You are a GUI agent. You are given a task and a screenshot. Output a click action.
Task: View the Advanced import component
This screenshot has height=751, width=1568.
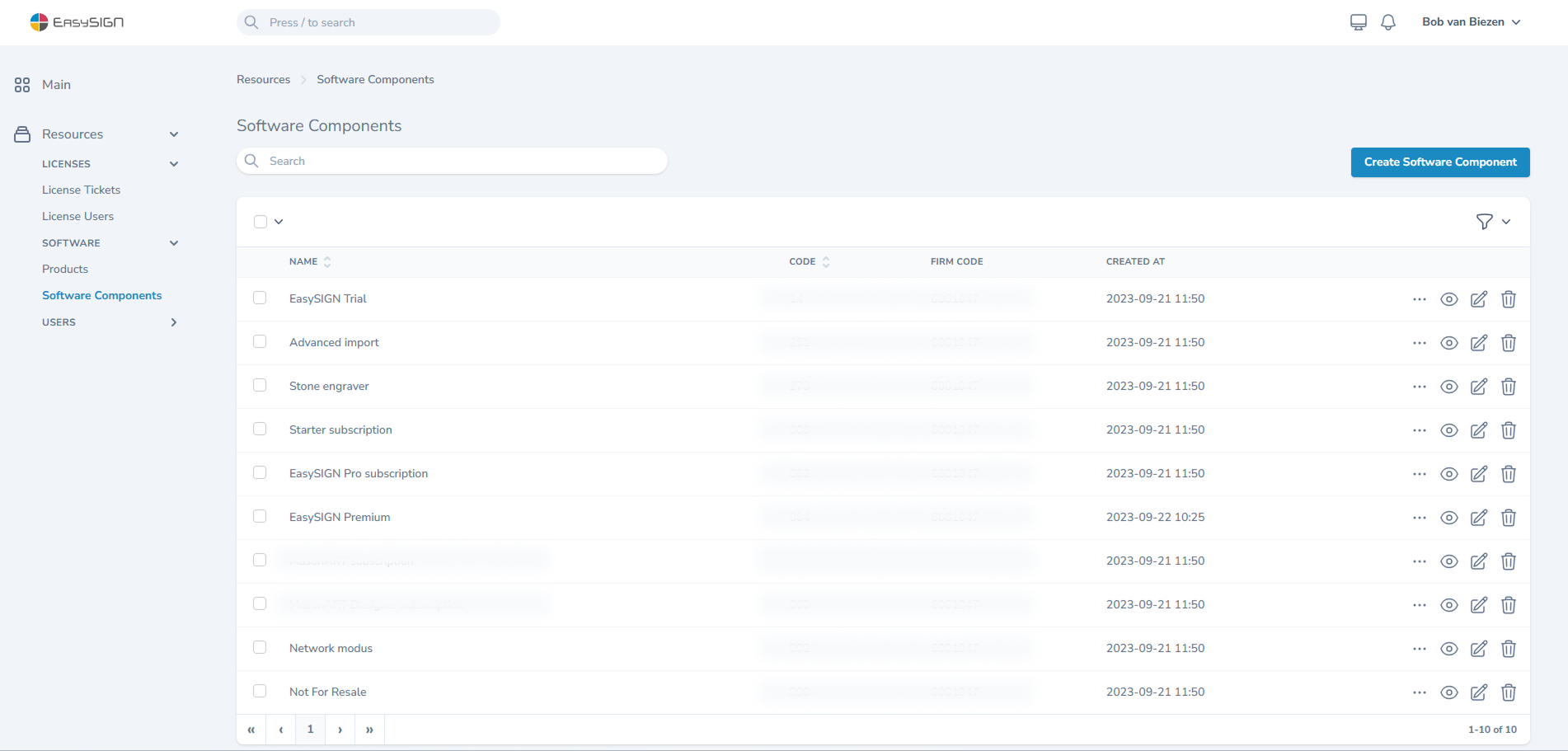pos(1449,343)
